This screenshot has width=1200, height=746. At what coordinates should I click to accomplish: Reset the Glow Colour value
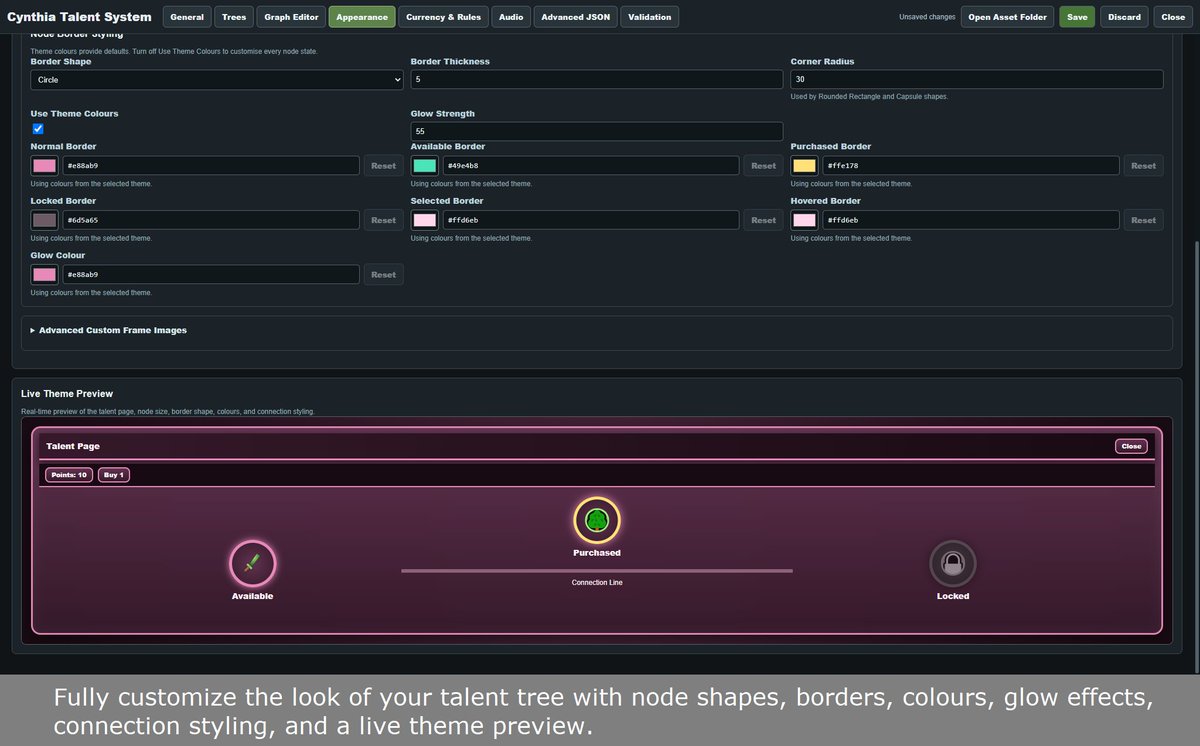(384, 274)
